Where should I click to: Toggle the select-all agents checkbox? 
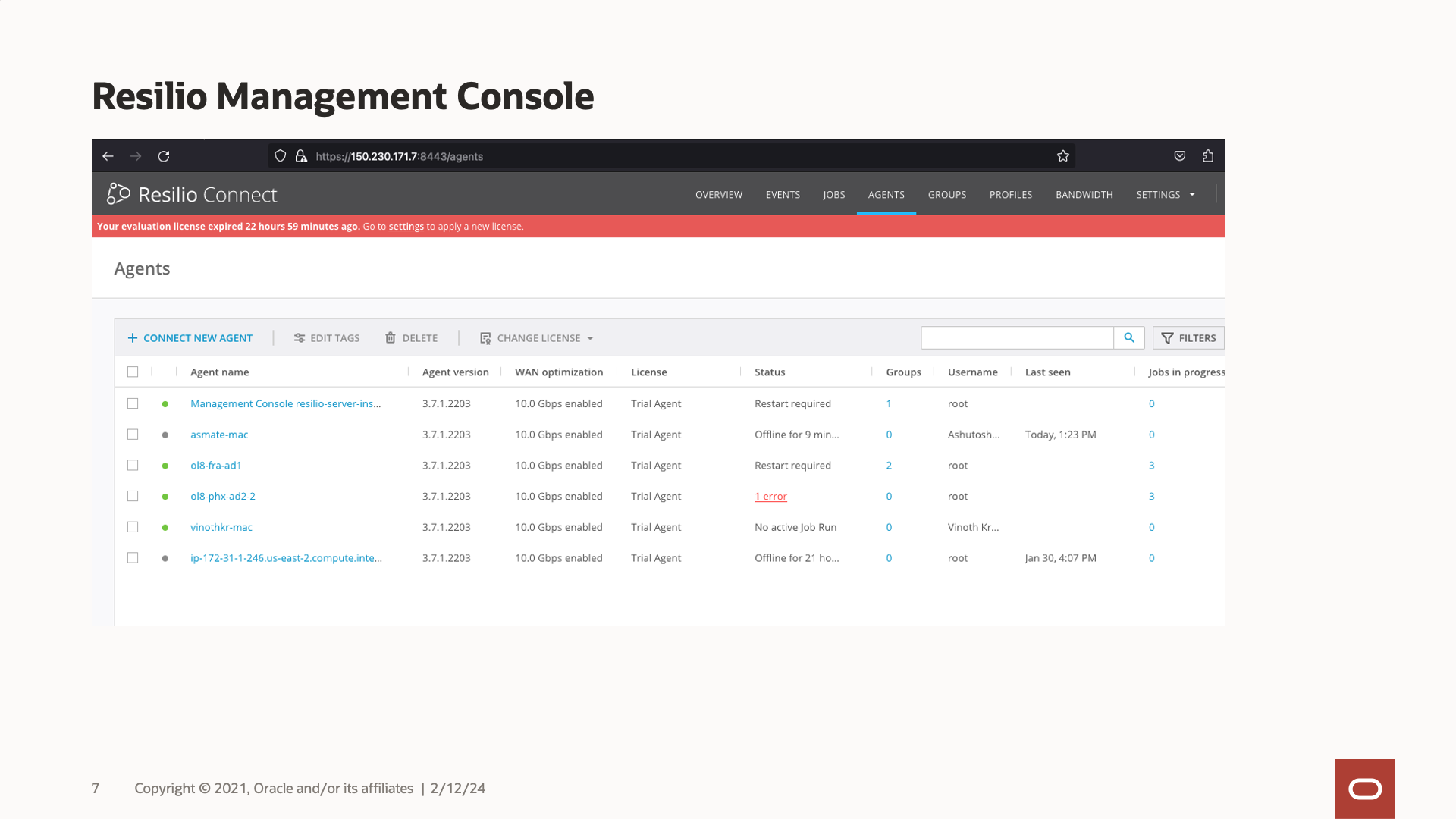click(x=133, y=372)
